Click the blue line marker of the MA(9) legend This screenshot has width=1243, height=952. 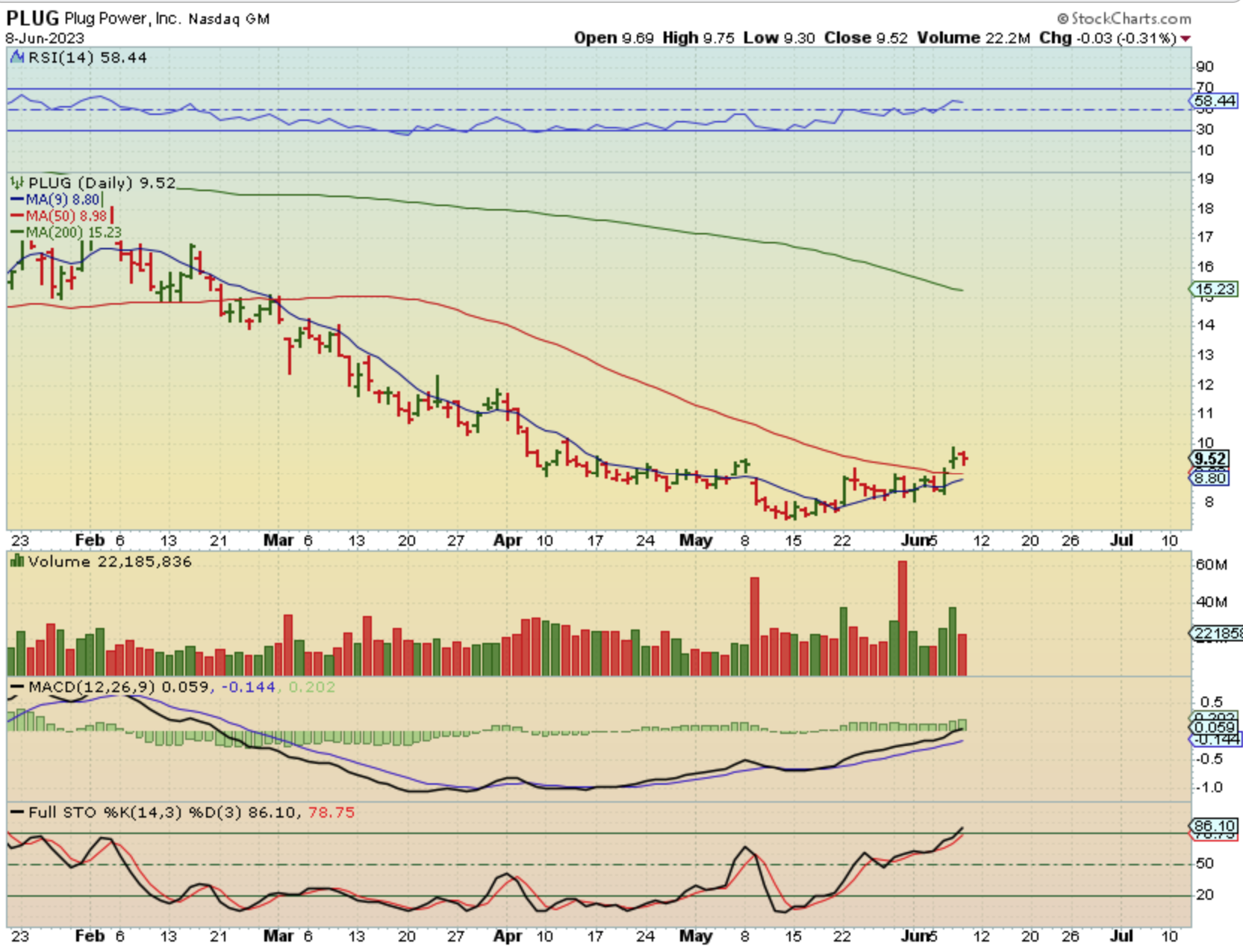click(18, 199)
